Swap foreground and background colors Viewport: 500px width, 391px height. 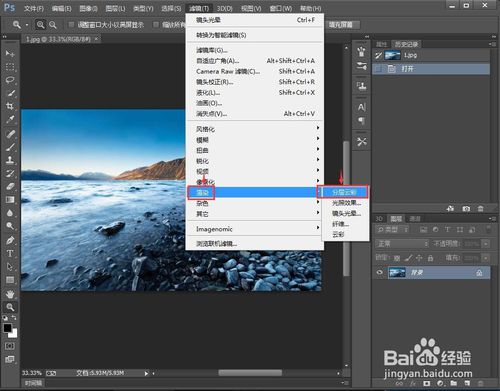tap(14, 317)
